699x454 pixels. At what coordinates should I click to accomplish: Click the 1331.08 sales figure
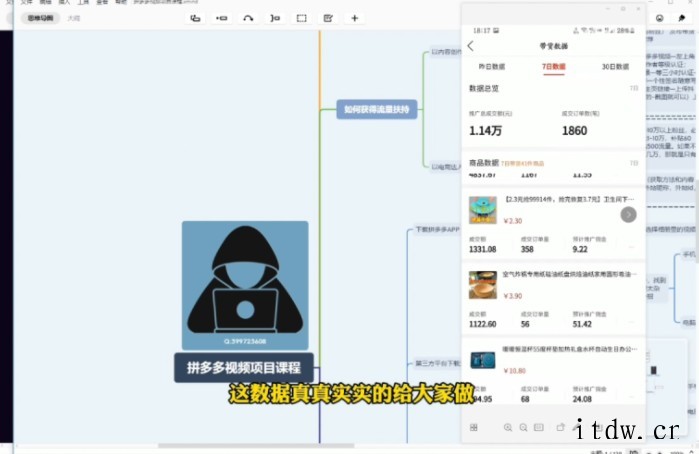pos(482,249)
